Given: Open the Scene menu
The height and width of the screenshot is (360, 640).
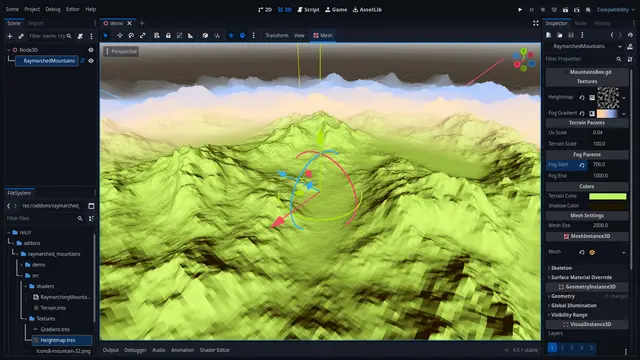Looking at the screenshot, I should click(x=12, y=9).
